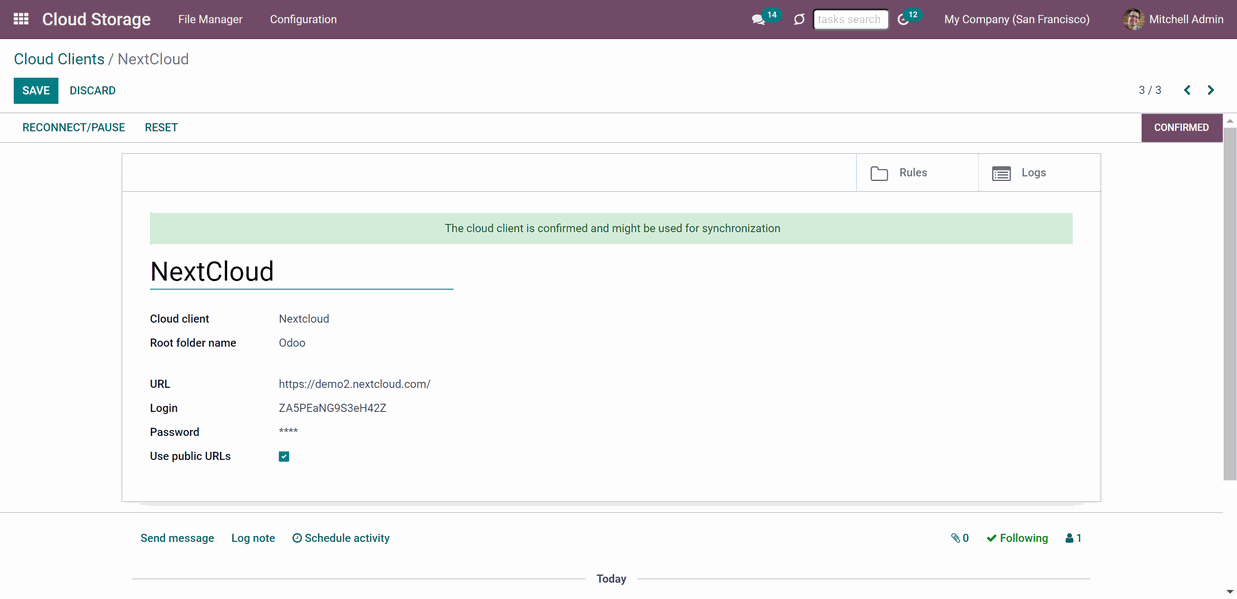Image resolution: width=1237 pixels, height=599 pixels.
Task: Click Reset button
Action: click(161, 128)
